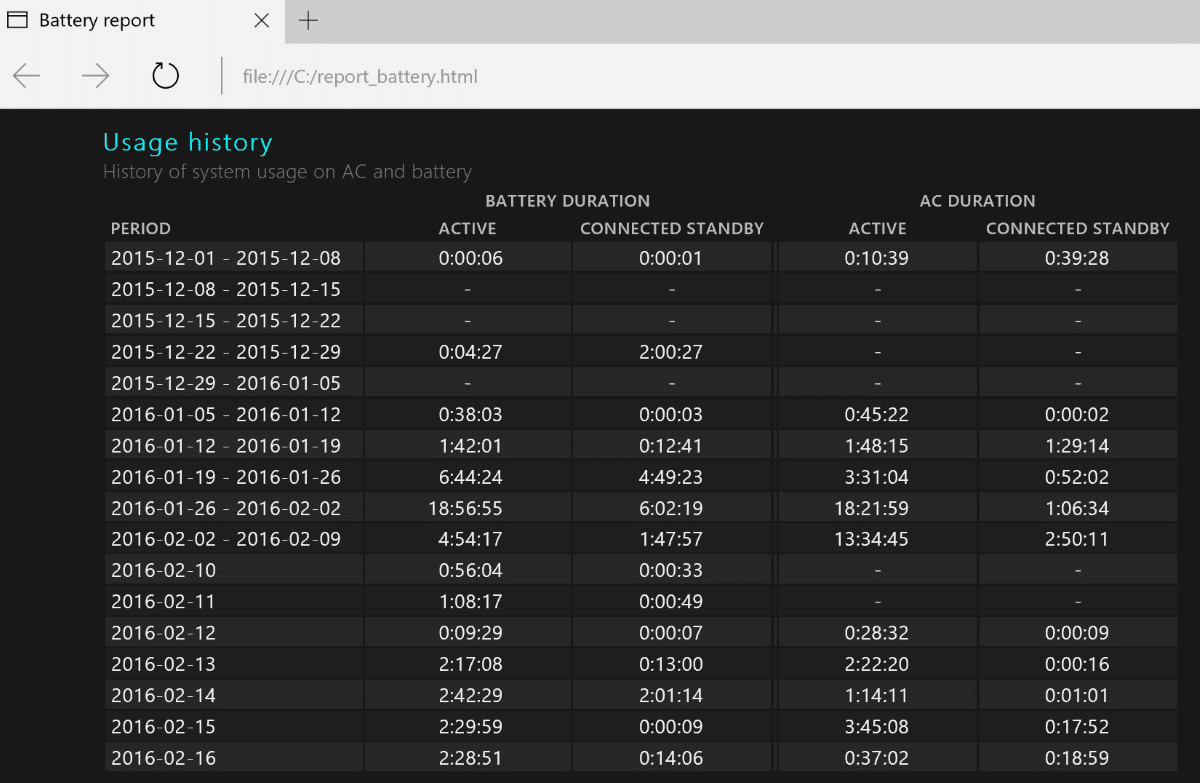The width and height of the screenshot is (1200, 783).
Task: Click battery active value 2:28:51
Action: tap(471, 758)
